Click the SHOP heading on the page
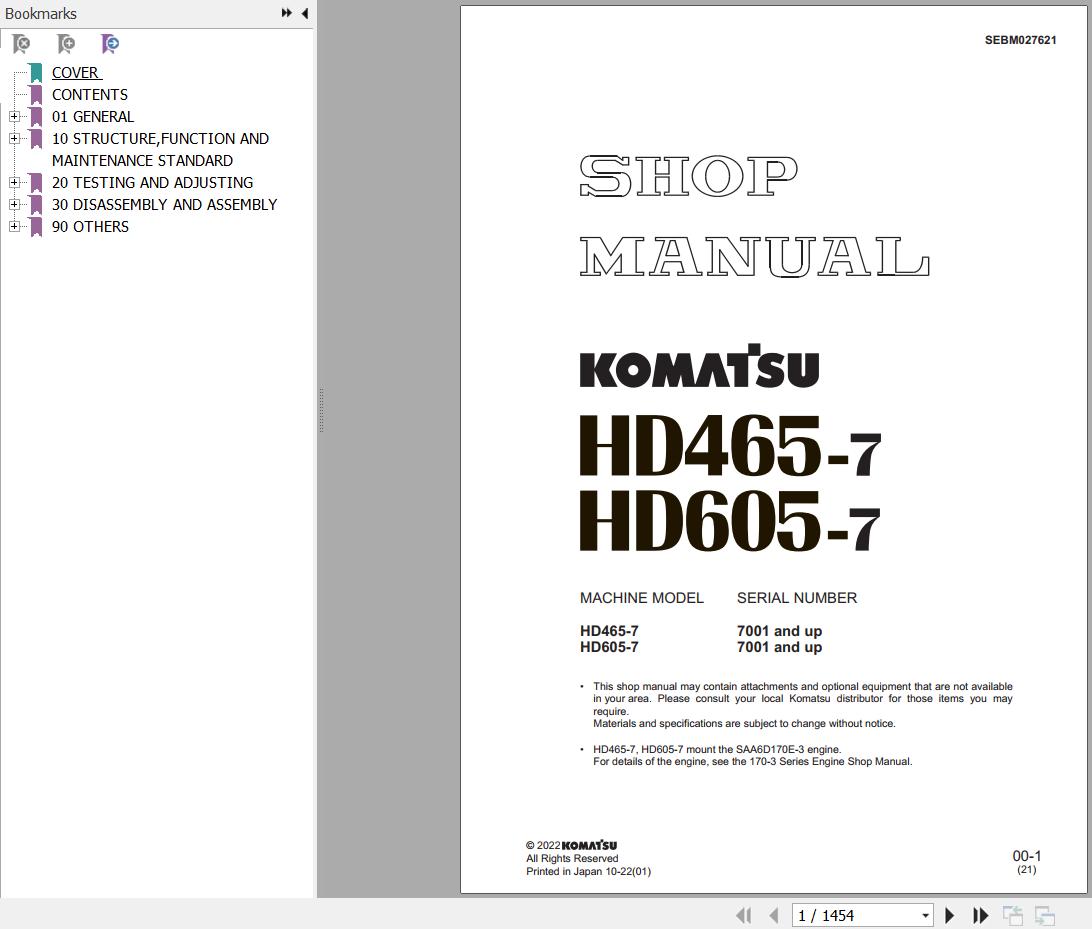 point(688,175)
